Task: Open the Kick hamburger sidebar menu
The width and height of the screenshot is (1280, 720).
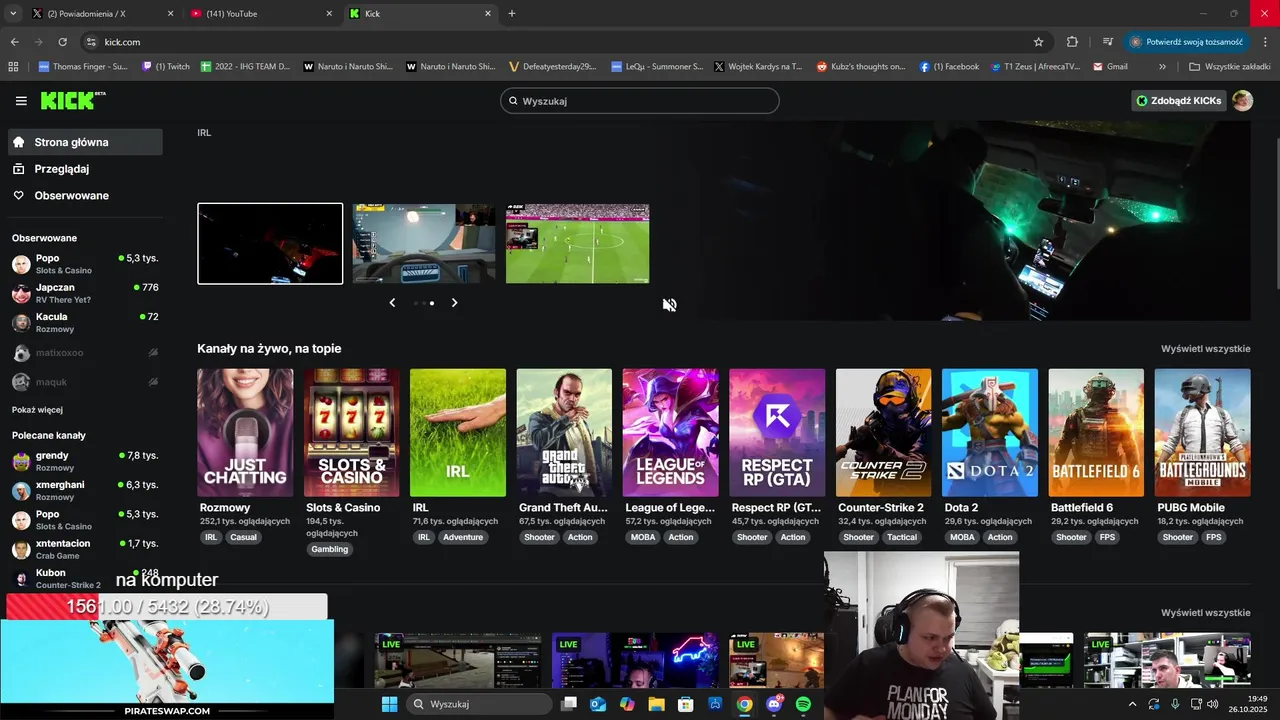Action: tap(21, 101)
